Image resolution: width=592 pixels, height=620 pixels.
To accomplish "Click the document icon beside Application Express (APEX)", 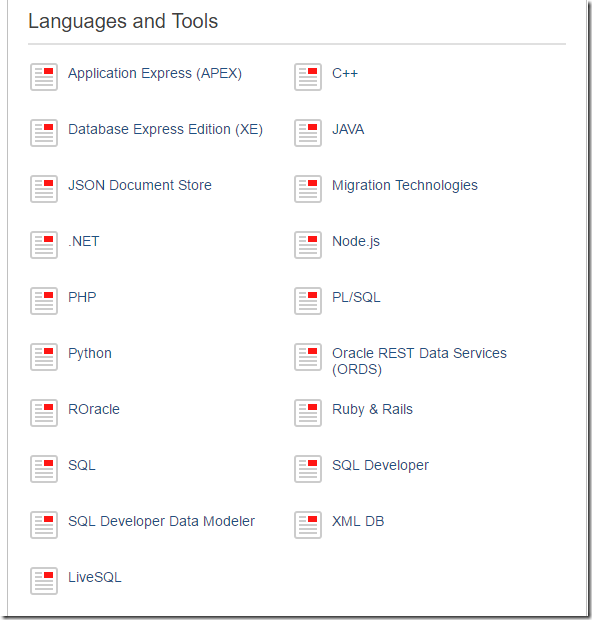I will 44,77.
